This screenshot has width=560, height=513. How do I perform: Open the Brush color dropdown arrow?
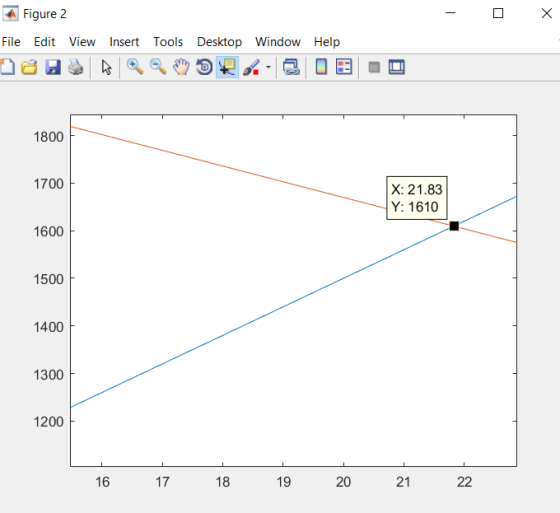point(268,67)
